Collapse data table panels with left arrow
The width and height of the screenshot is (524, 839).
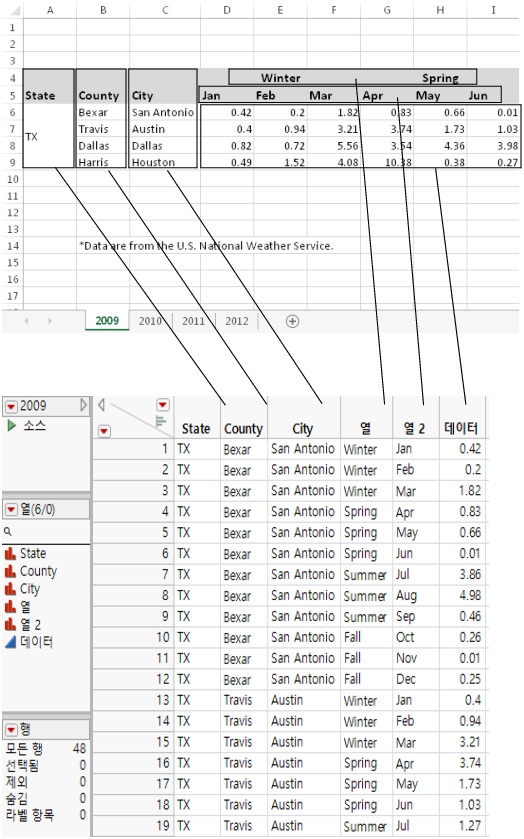point(101,405)
